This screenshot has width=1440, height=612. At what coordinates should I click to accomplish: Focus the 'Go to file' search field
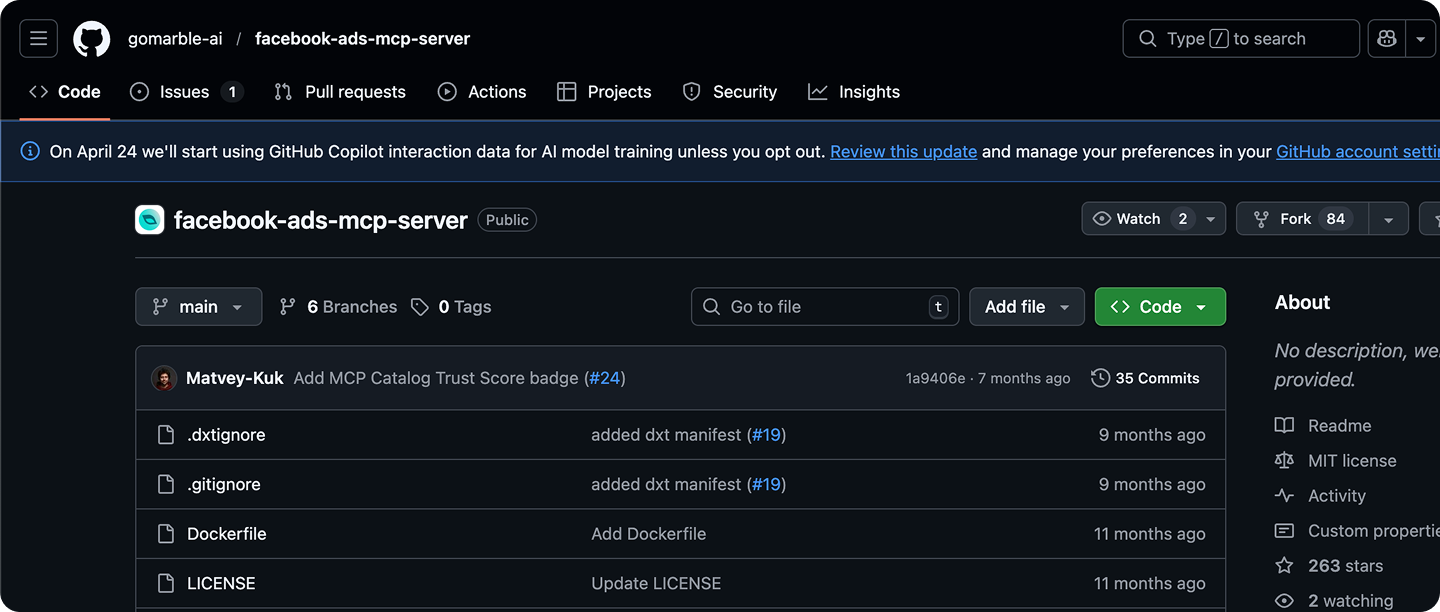tap(825, 307)
